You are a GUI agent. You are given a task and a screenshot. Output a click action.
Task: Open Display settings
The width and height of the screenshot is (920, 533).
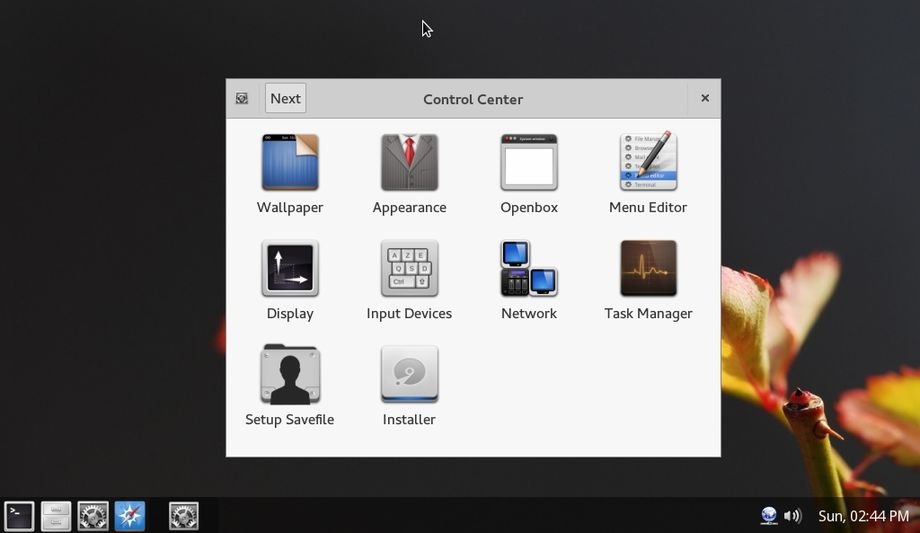[290, 269]
